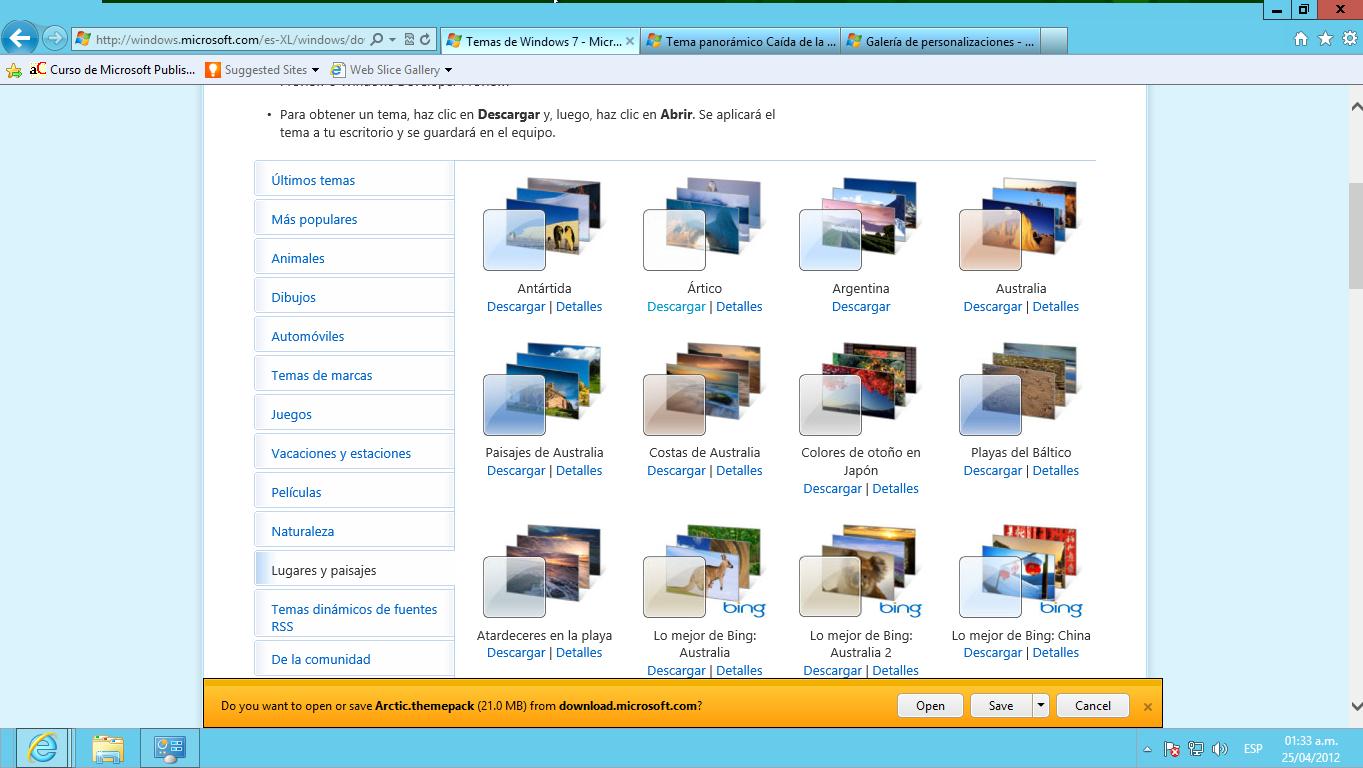This screenshot has height=768, width=1363.
Task: Click the browser Back arrow button
Action: tap(20, 39)
